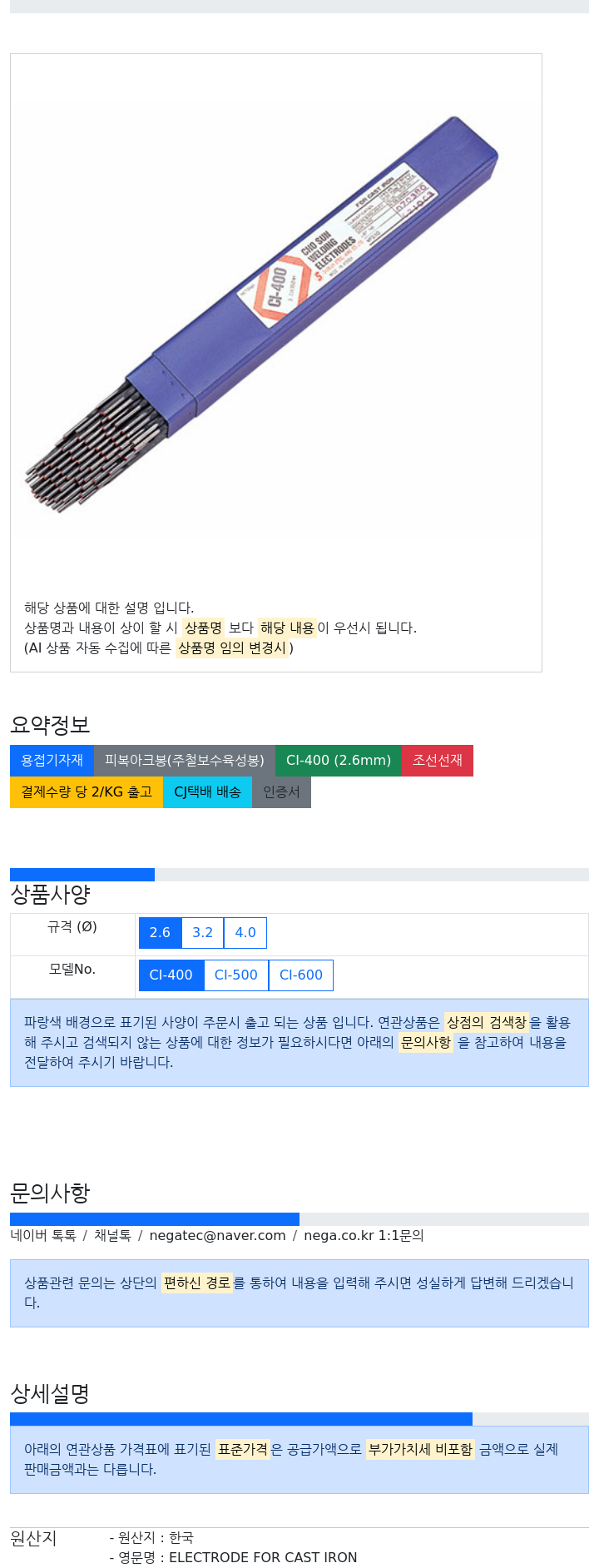
Task: Click the 네이버 톡톡 contact link
Action: 43,1236
